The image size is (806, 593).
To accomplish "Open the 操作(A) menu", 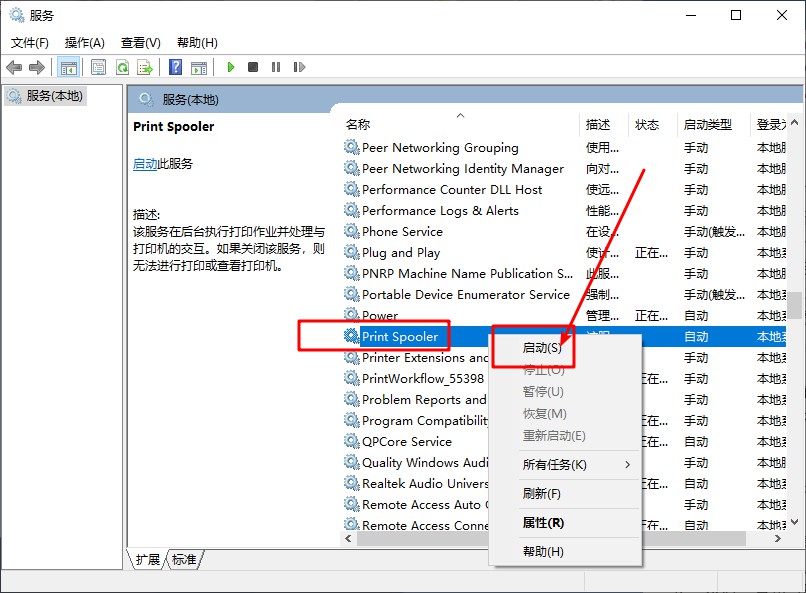I will [x=84, y=43].
